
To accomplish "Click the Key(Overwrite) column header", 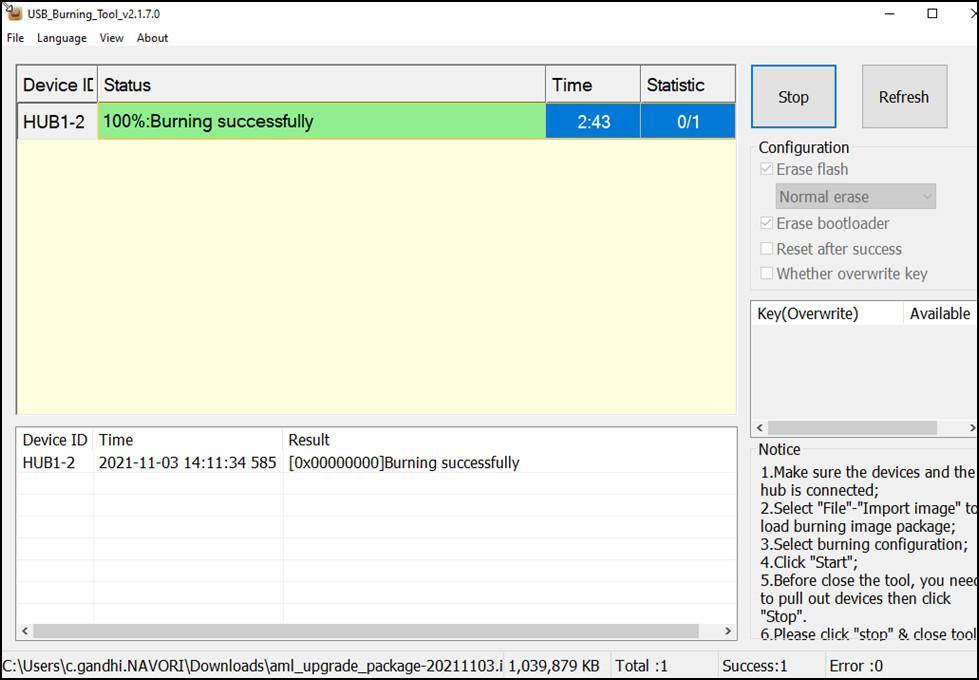I will pos(827,313).
